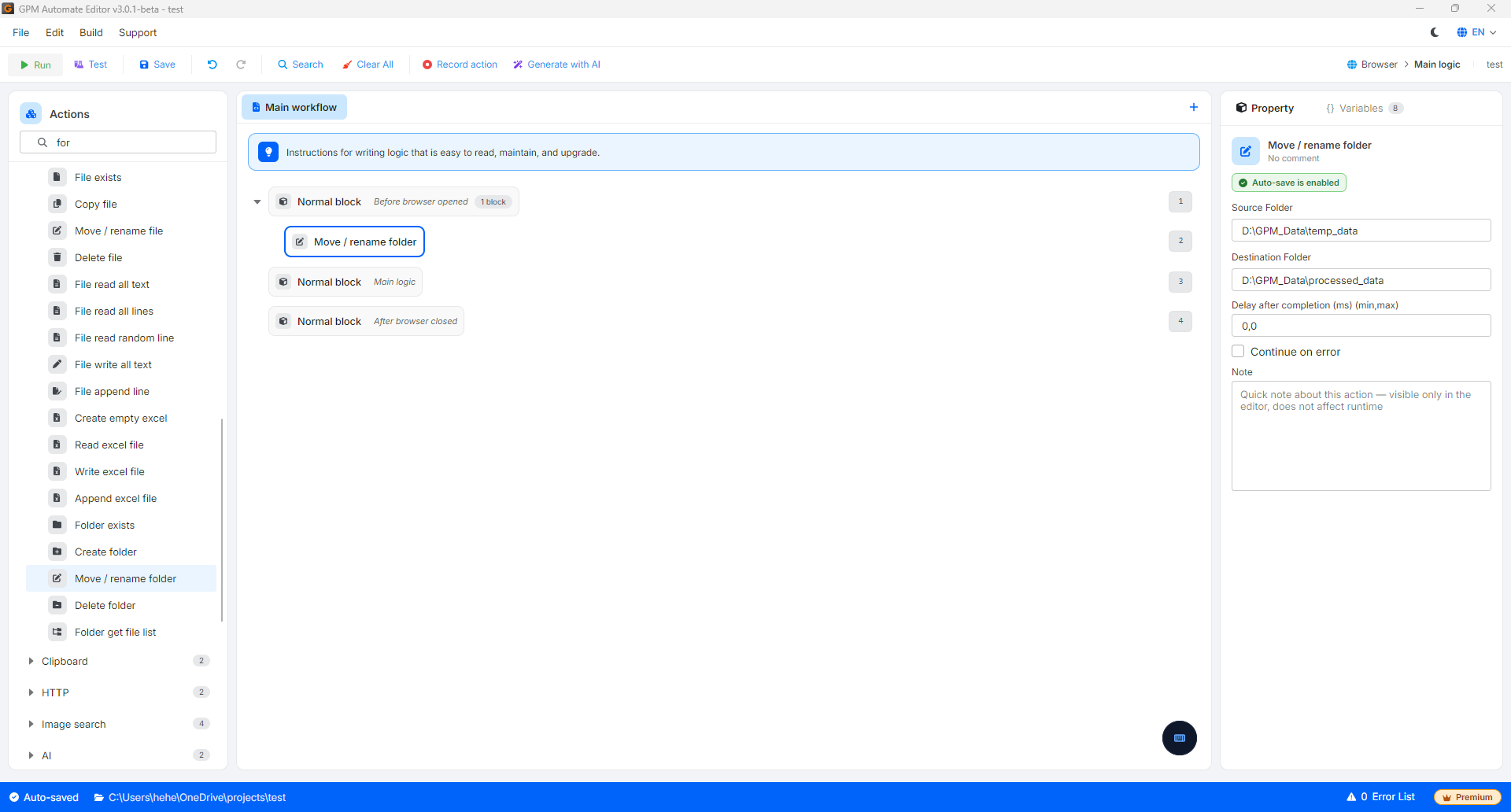Viewport: 1511px width, 812px height.
Task: Click the undo arrow icon
Action: point(212,65)
